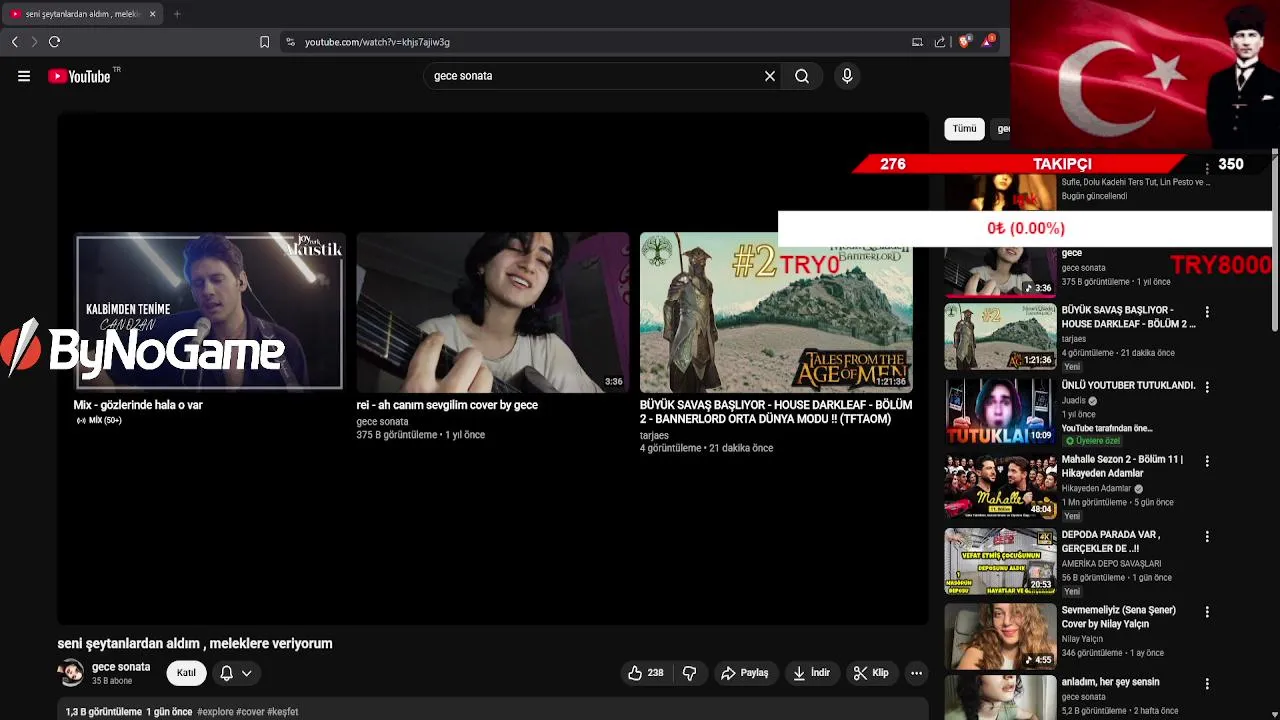
Task: Open 'Mahalle Sezon 2 - Bölüm 11' sidebar video
Action: click(1122, 467)
